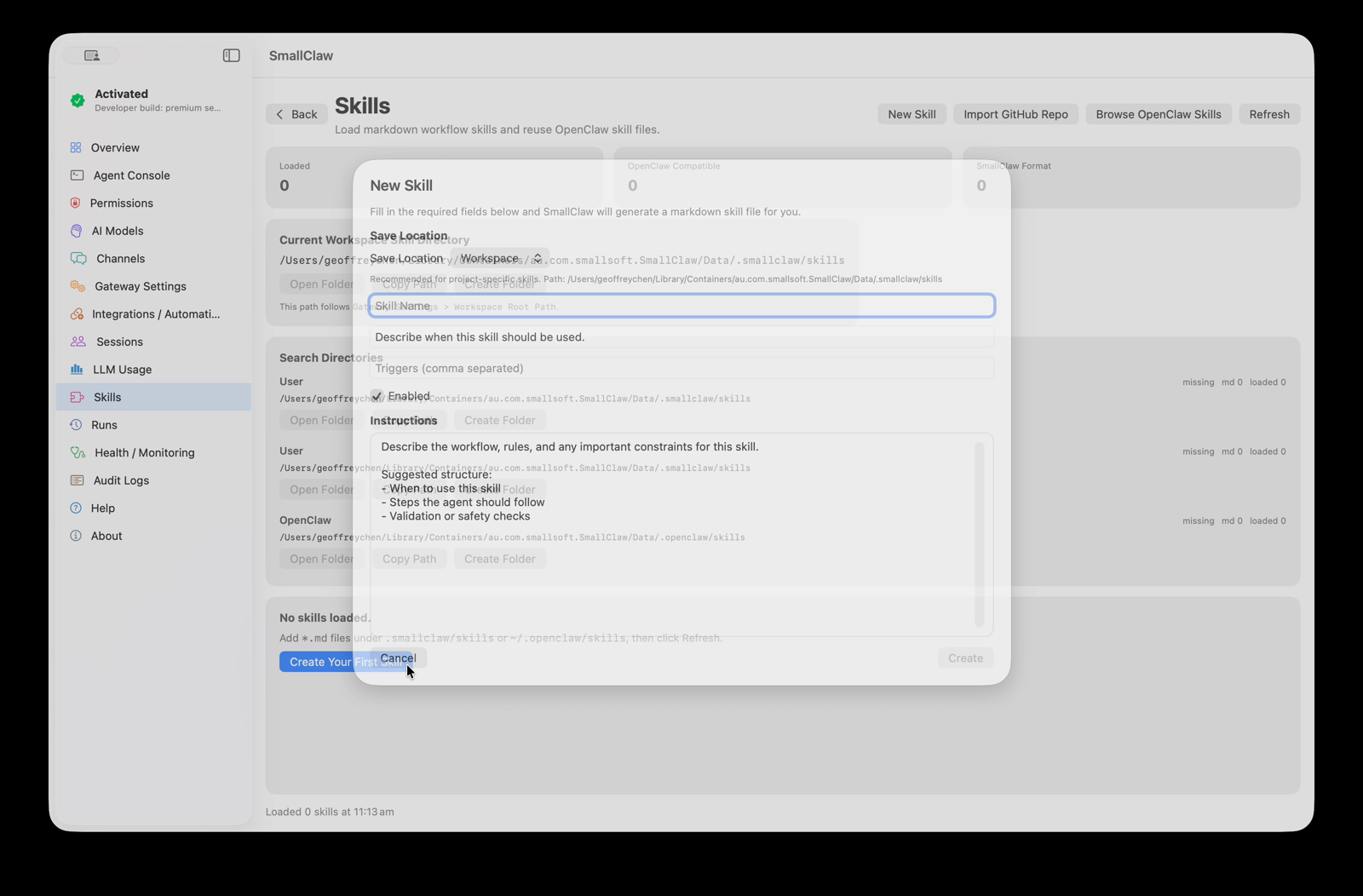The image size is (1363, 896).
Task: Click the Refresh button
Action: (x=1268, y=114)
